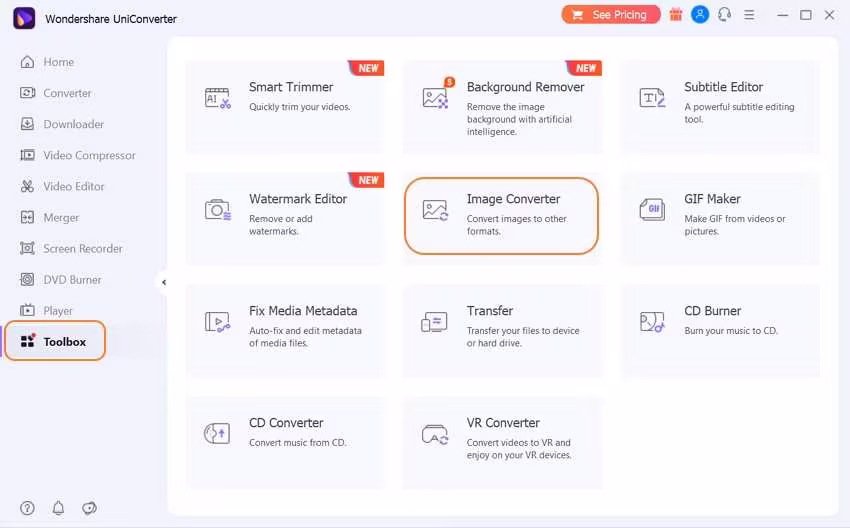Click the Home sidebar icon
Screen dimensions: 850x528
[27, 62]
